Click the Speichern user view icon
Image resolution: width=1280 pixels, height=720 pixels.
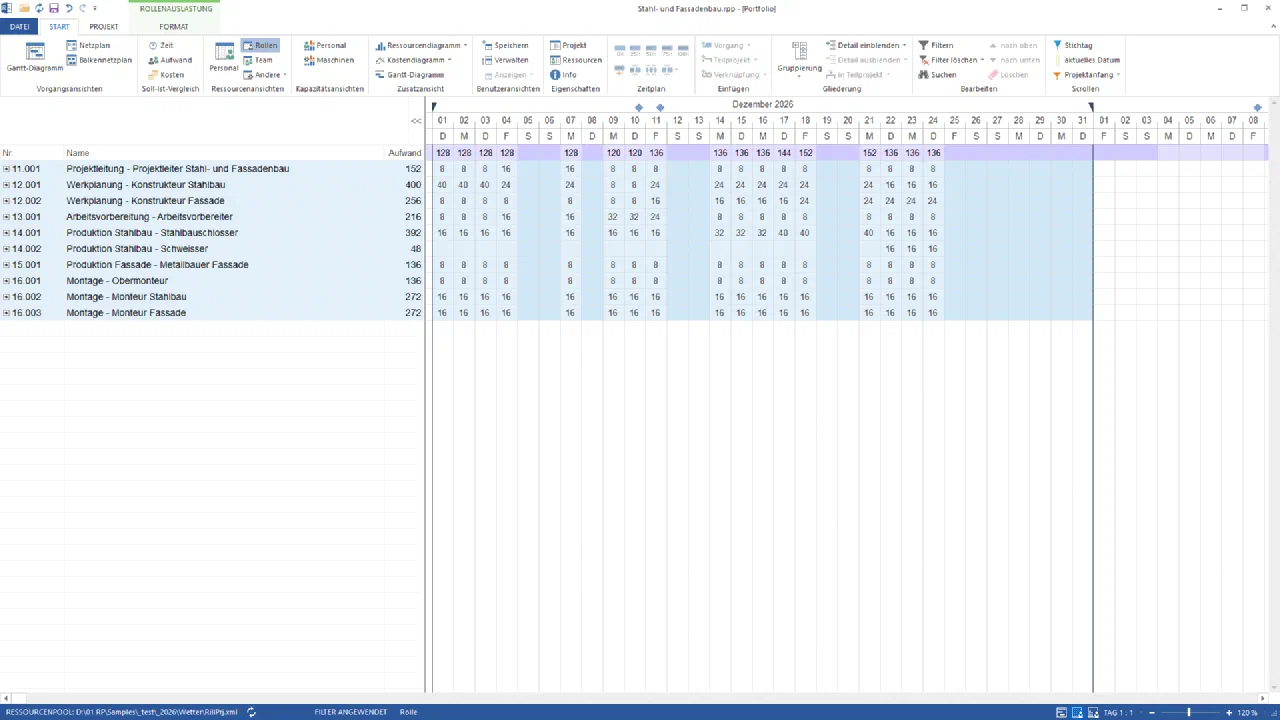tap(487, 45)
